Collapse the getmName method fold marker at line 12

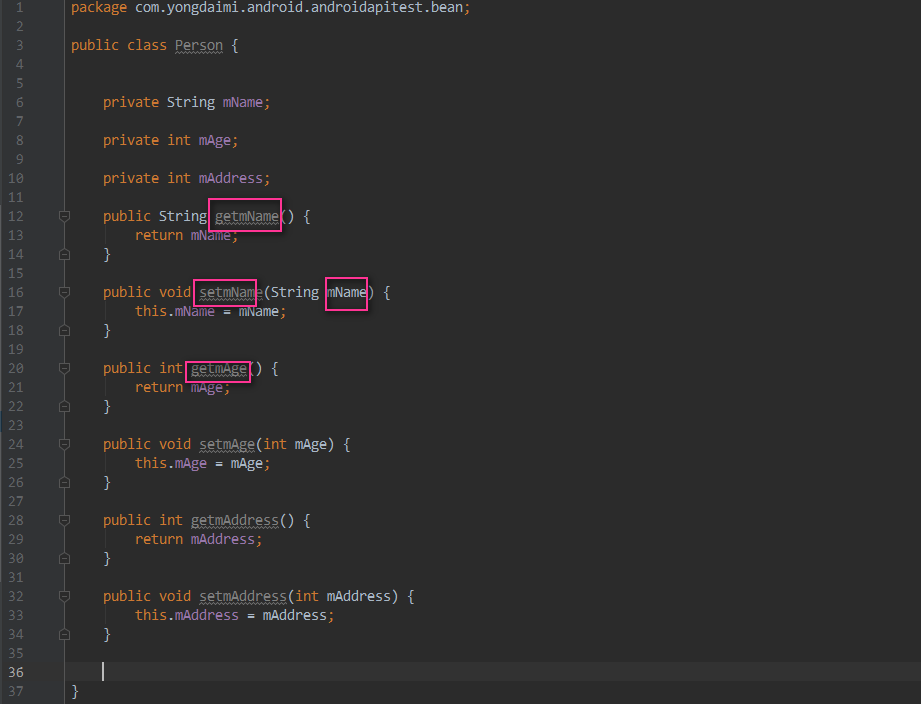pos(65,216)
